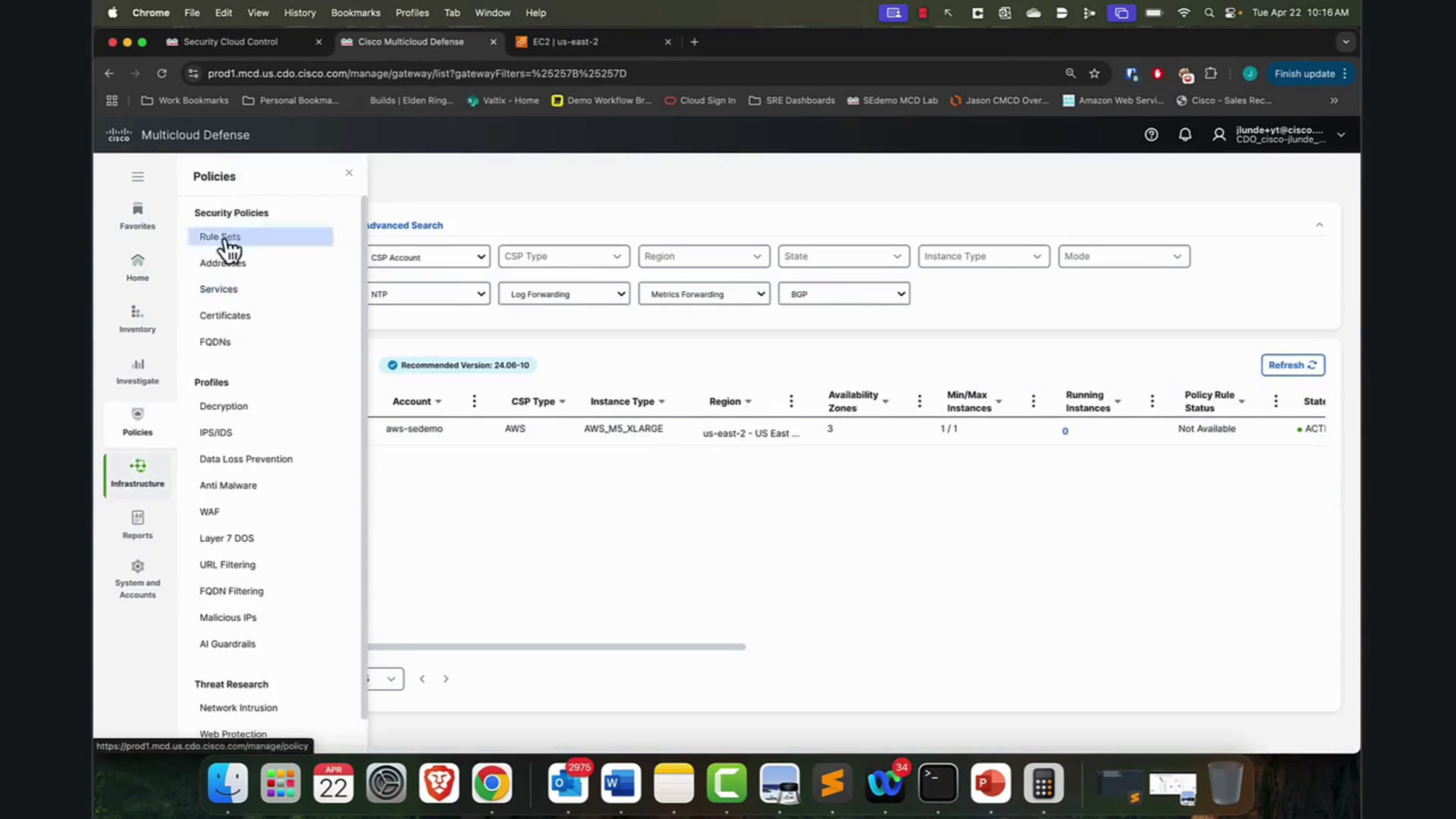Open the user profile icon

(x=1219, y=134)
